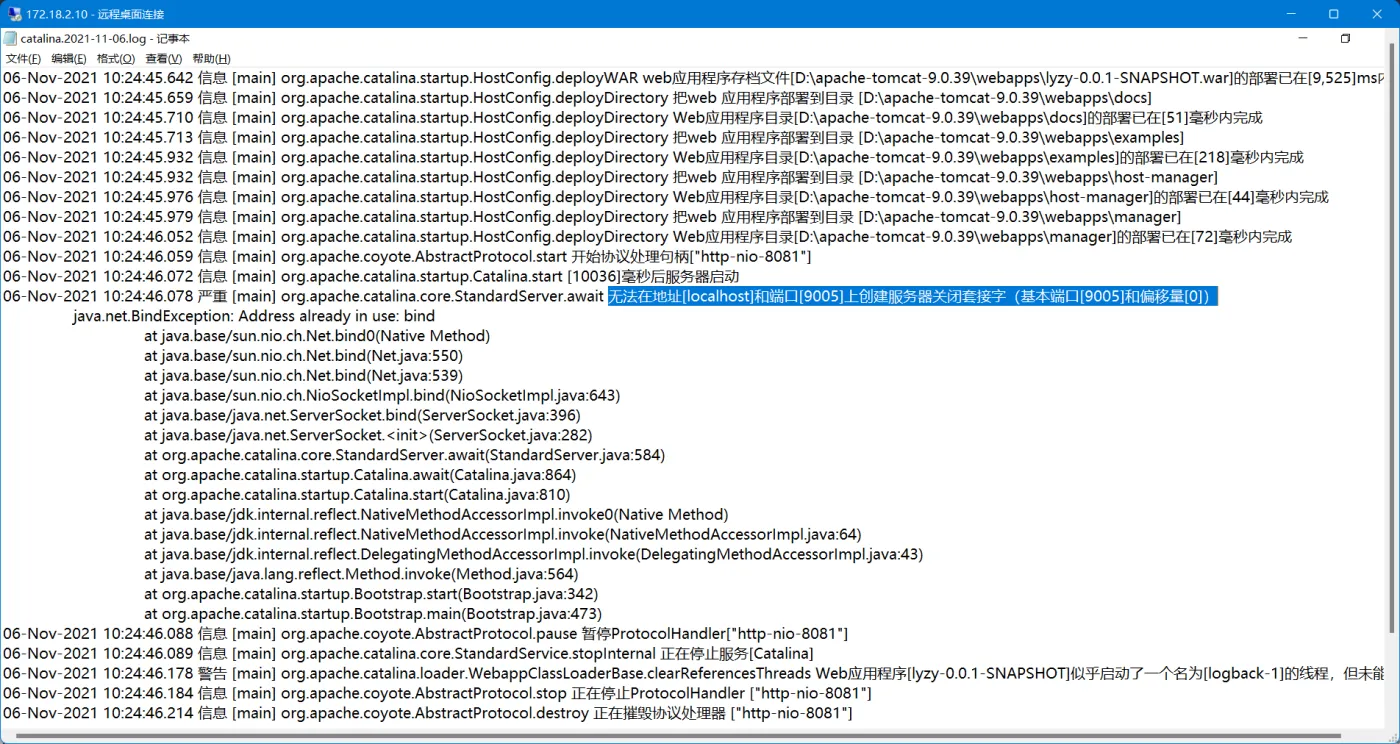This screenshot has width=1400, height=744.
Task: Minimize the remote desktop connection window
Action: pyautogui.click(x=1290, y=14)
